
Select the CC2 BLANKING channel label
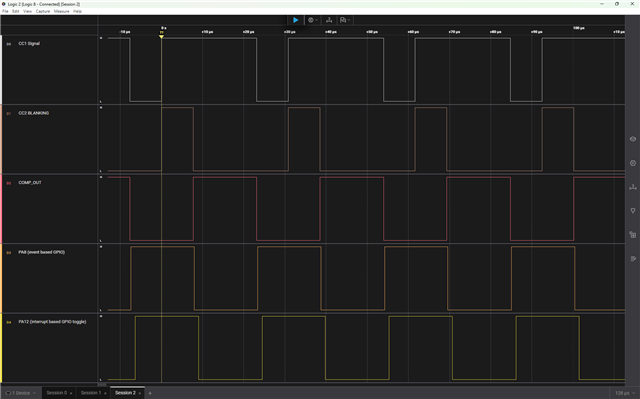pyautogui.click(x=33, y=113)
